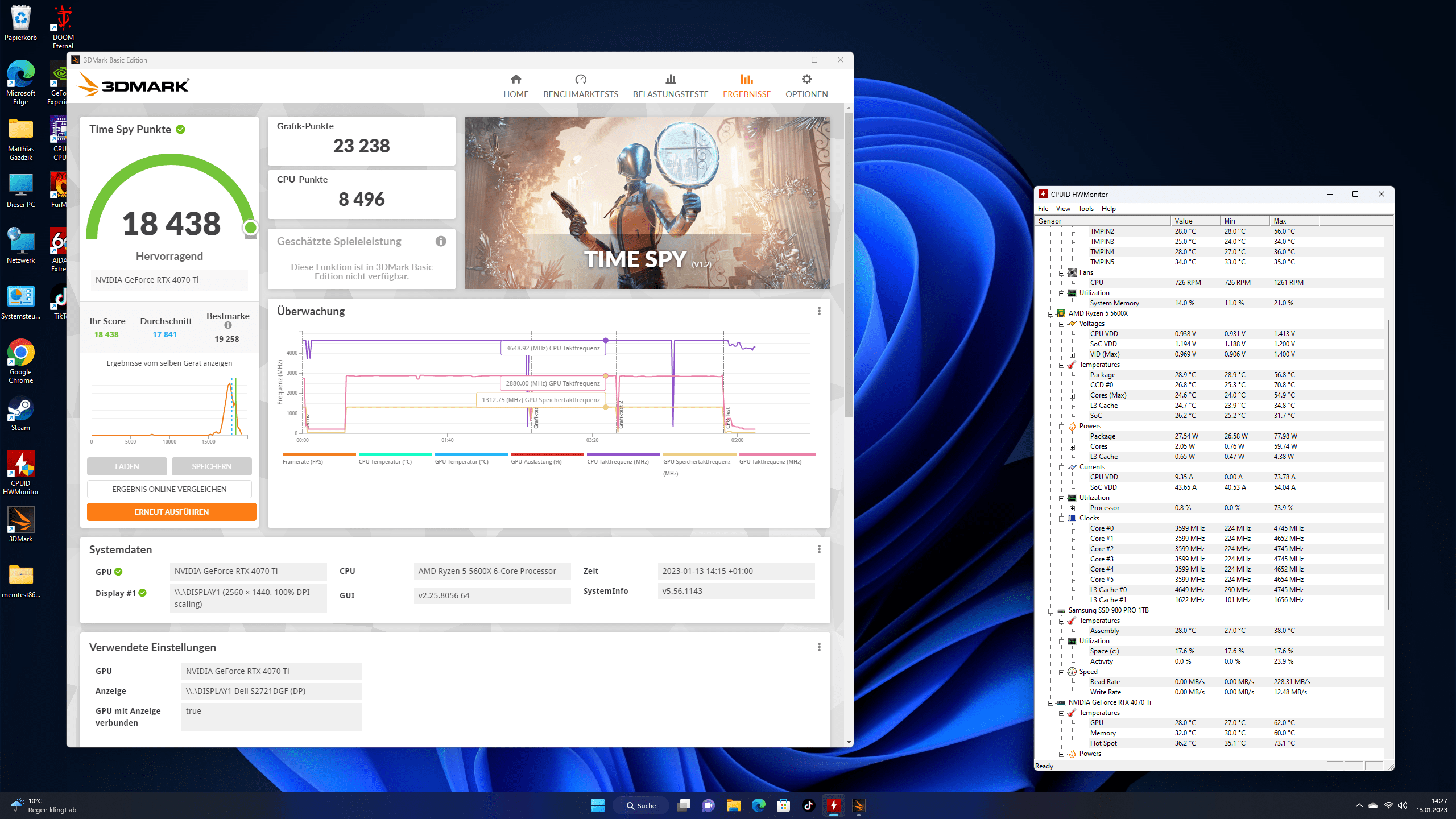Expand the Processor utilization row
1456x819 pixels.
coord(1072,508)
